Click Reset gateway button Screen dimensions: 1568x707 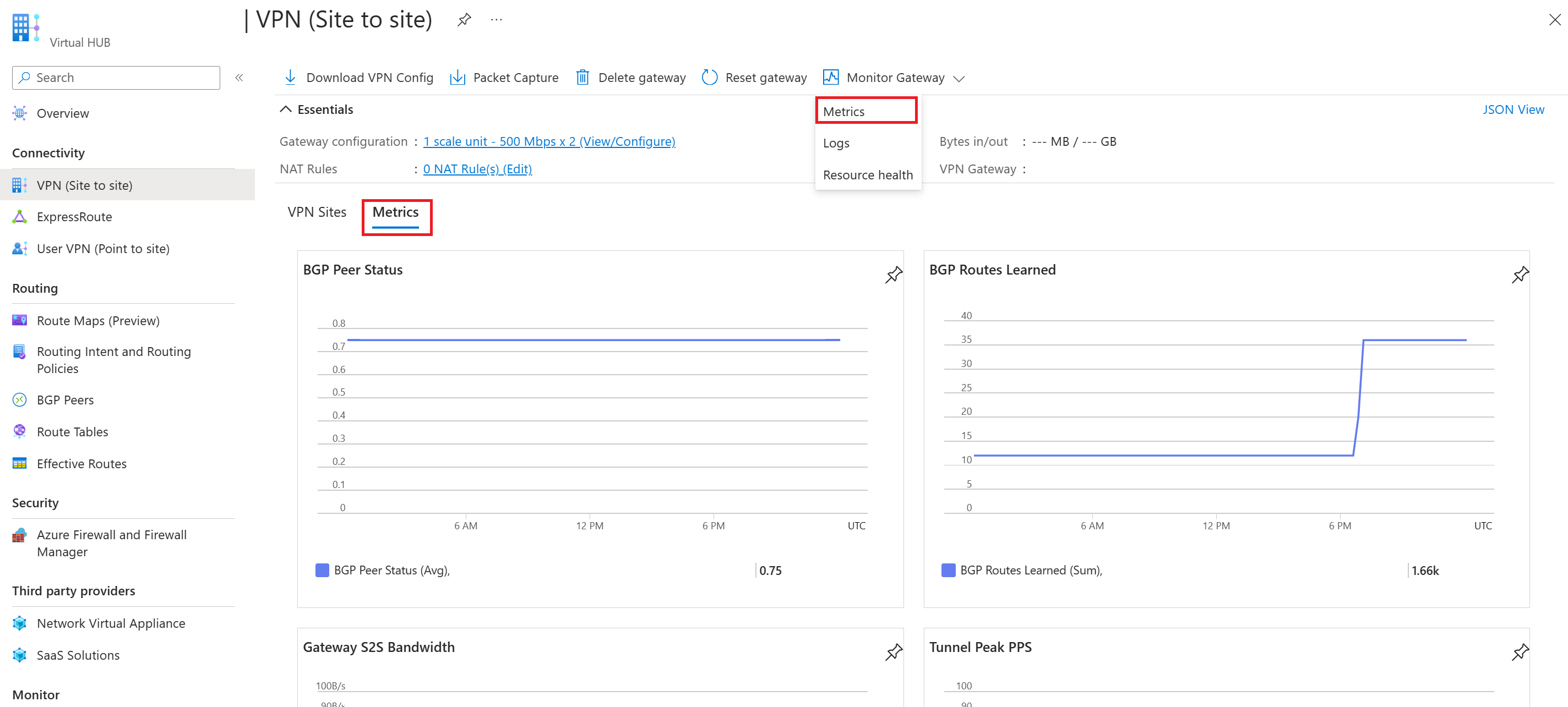coord(754,77)
